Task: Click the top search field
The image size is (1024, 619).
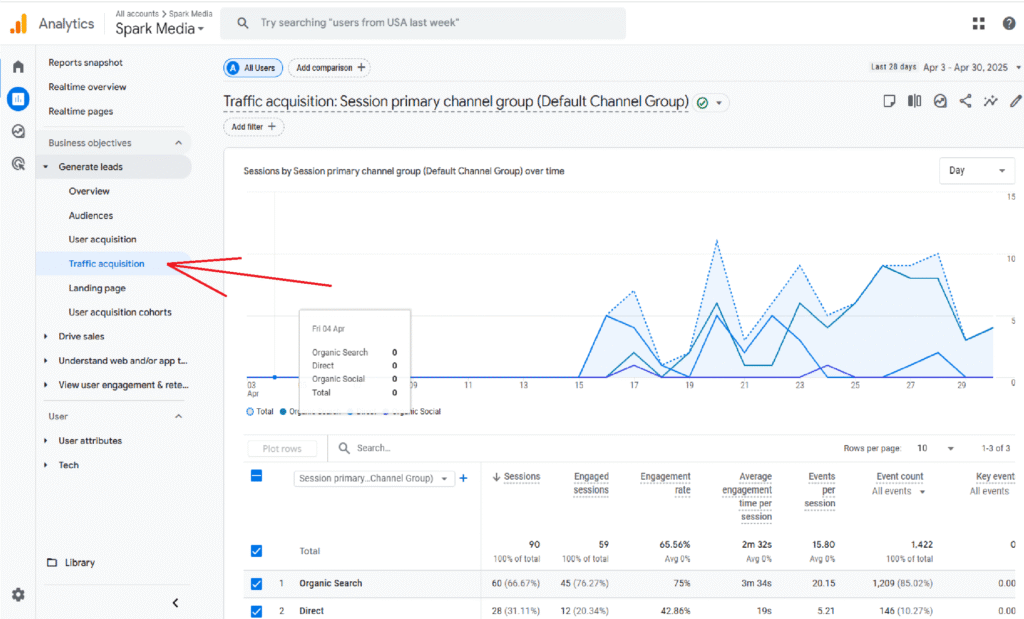Action: [423, 23]
